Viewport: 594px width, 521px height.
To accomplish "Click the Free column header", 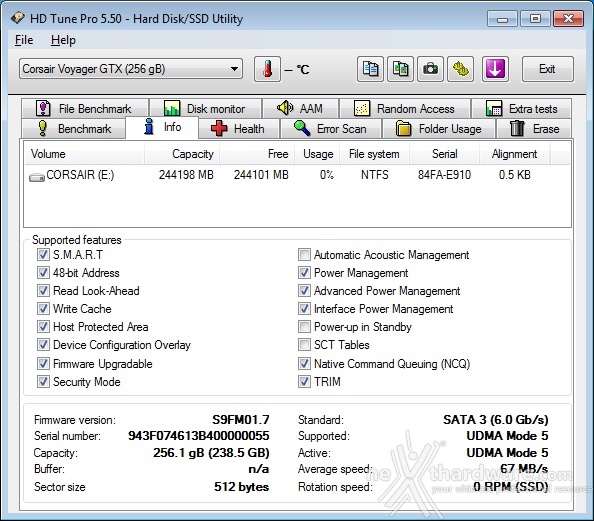I will (x=257, y=154).
